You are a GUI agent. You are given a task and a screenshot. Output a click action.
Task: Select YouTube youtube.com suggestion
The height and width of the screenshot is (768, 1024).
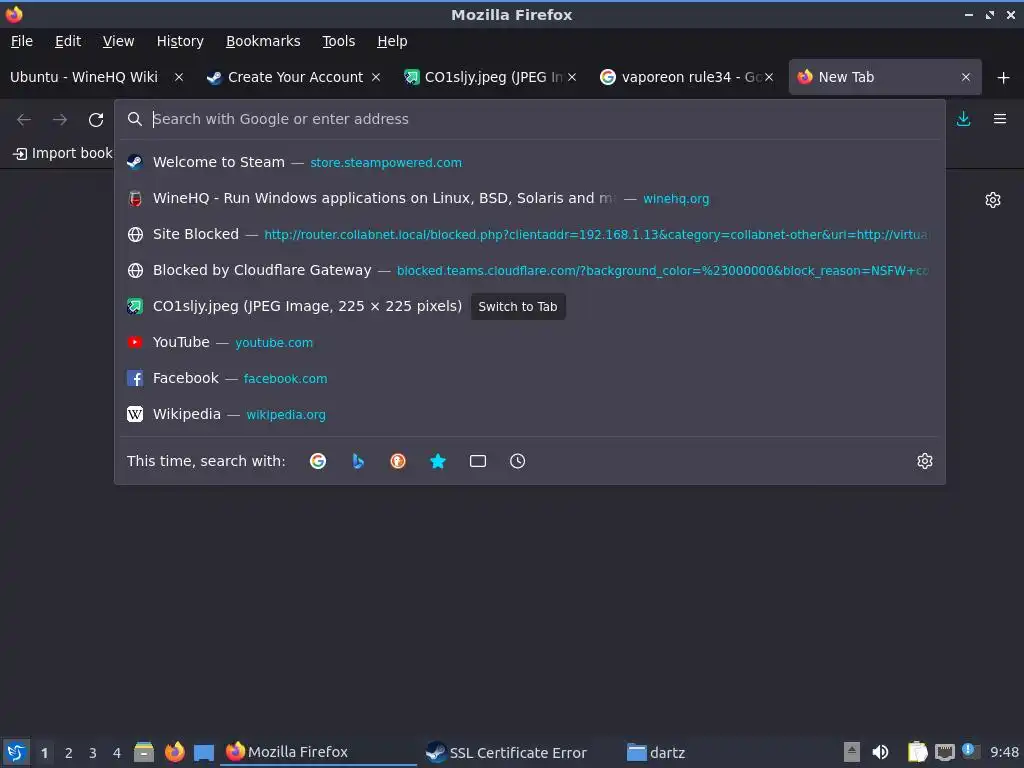pos(530,342)
